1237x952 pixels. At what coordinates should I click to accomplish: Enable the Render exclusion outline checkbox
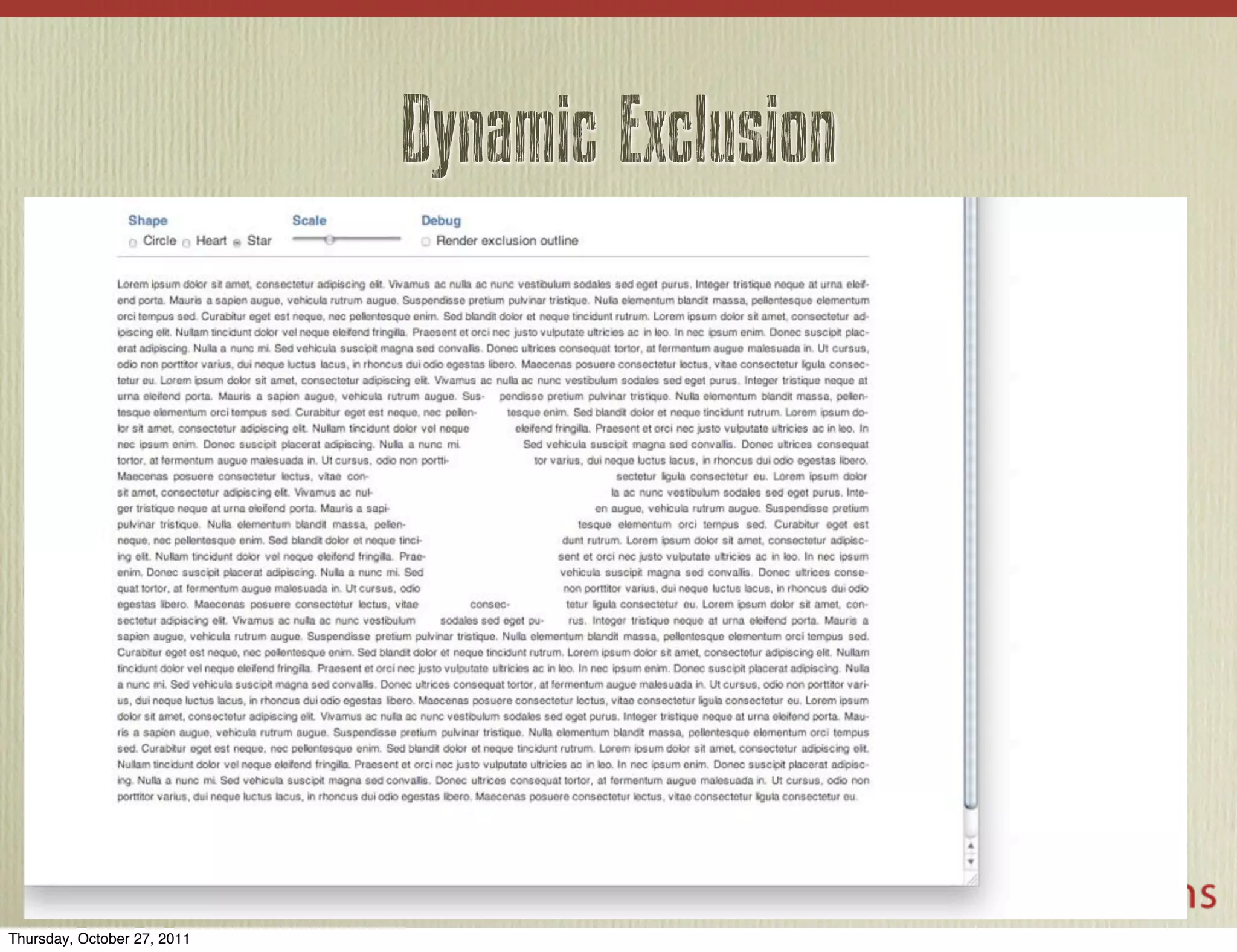(426, 242)
